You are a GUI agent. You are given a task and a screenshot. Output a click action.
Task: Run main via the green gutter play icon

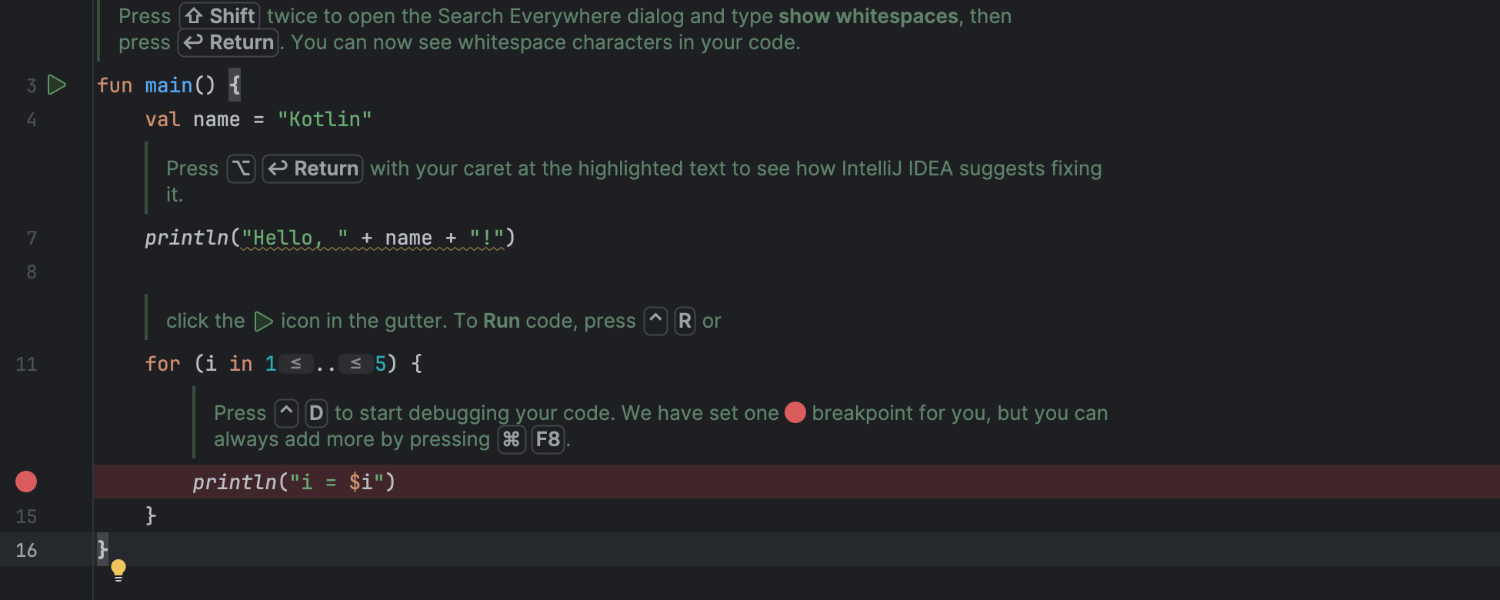(x=57, y=85)
